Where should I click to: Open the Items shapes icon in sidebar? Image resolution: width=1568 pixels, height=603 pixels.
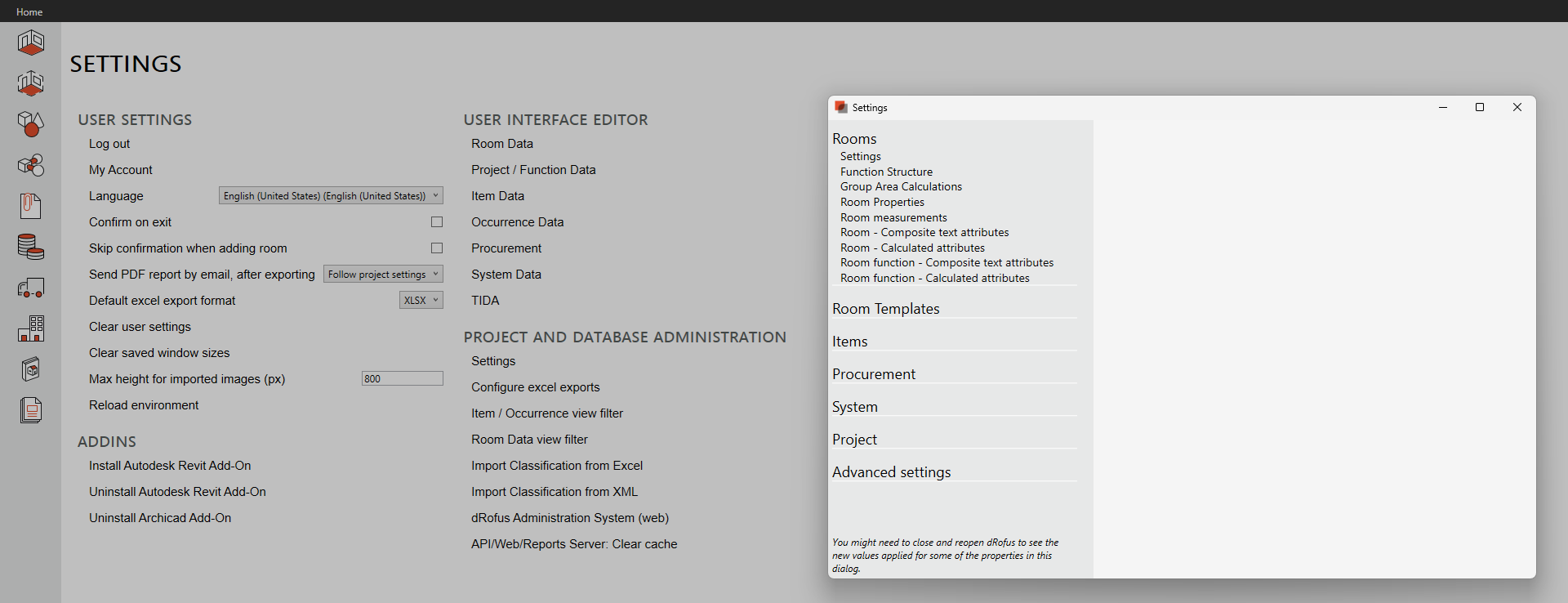point(31,124)
